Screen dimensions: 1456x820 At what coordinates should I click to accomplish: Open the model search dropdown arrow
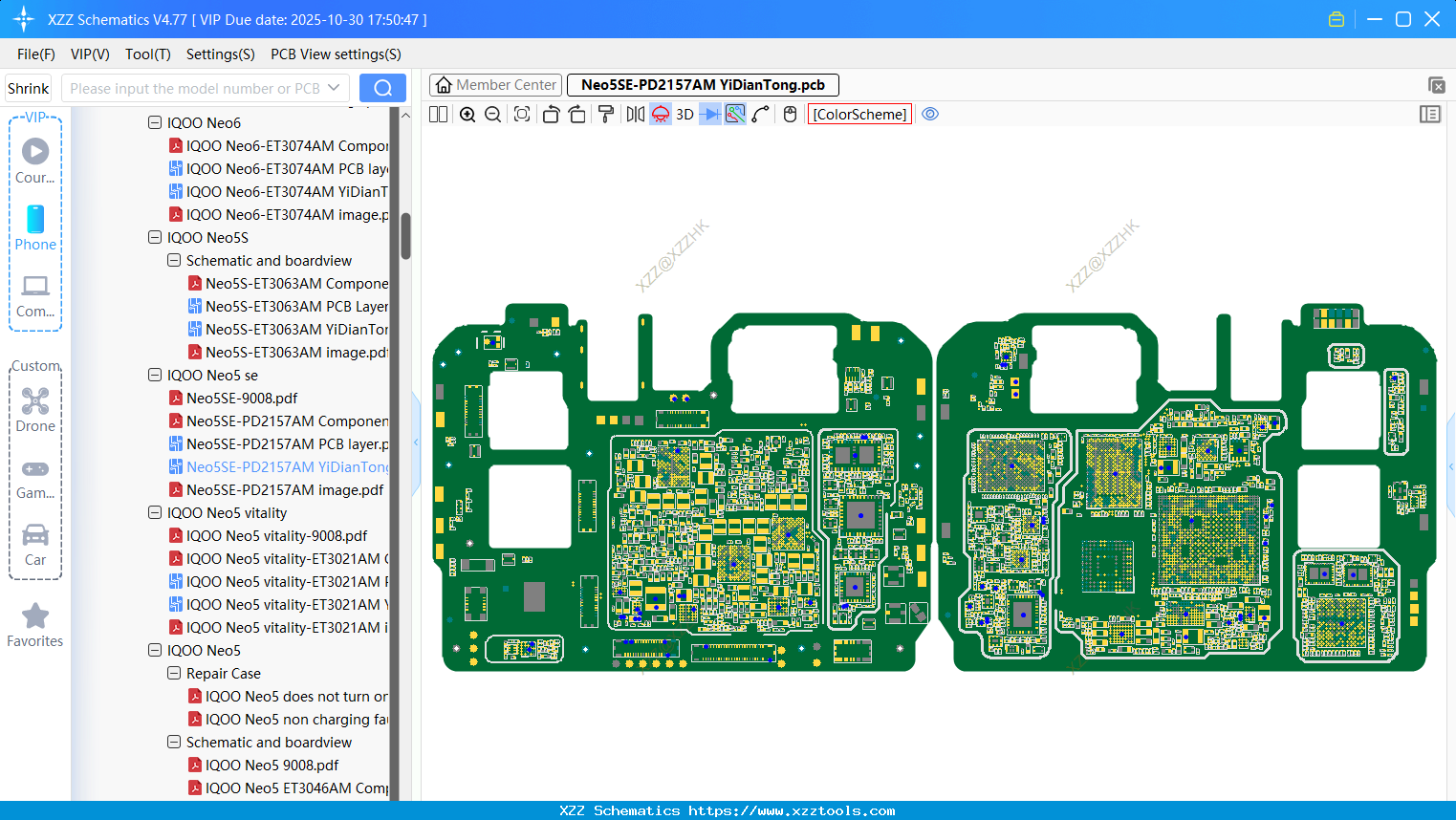click(334, 88)
